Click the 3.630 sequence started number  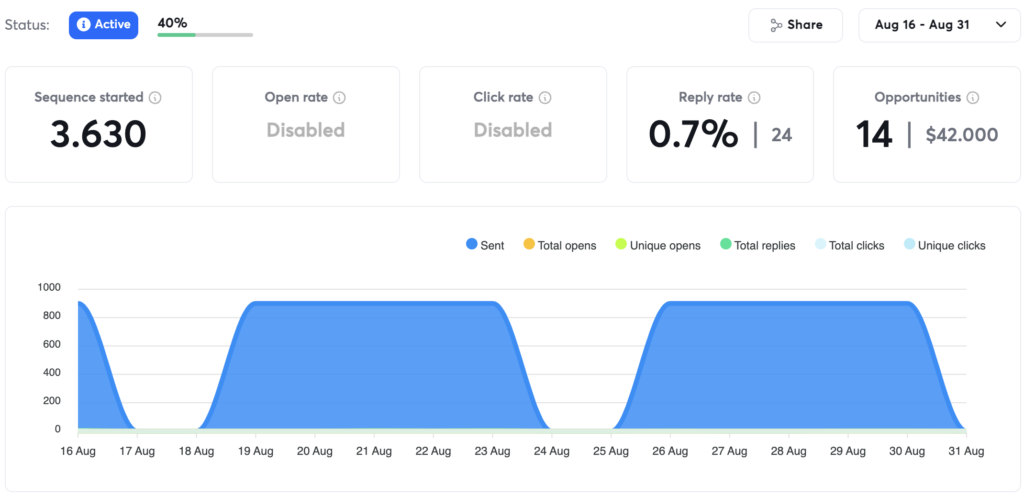point(98,134)
